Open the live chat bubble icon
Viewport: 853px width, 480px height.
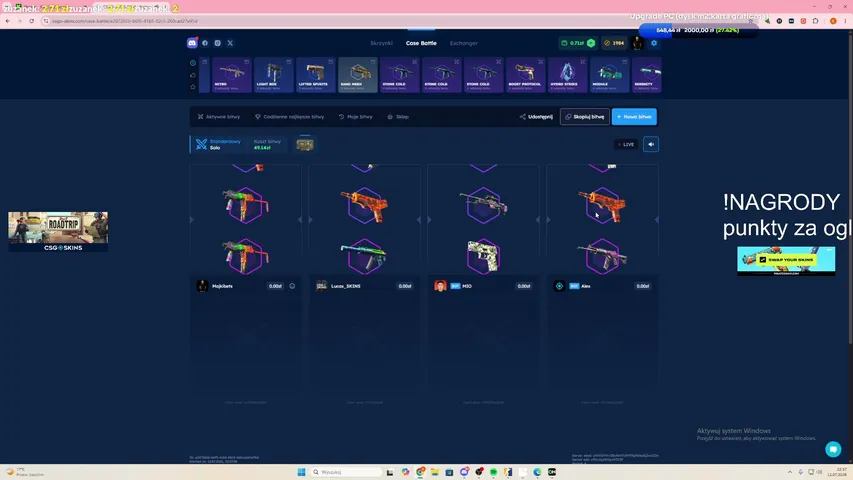pos(833,449)
